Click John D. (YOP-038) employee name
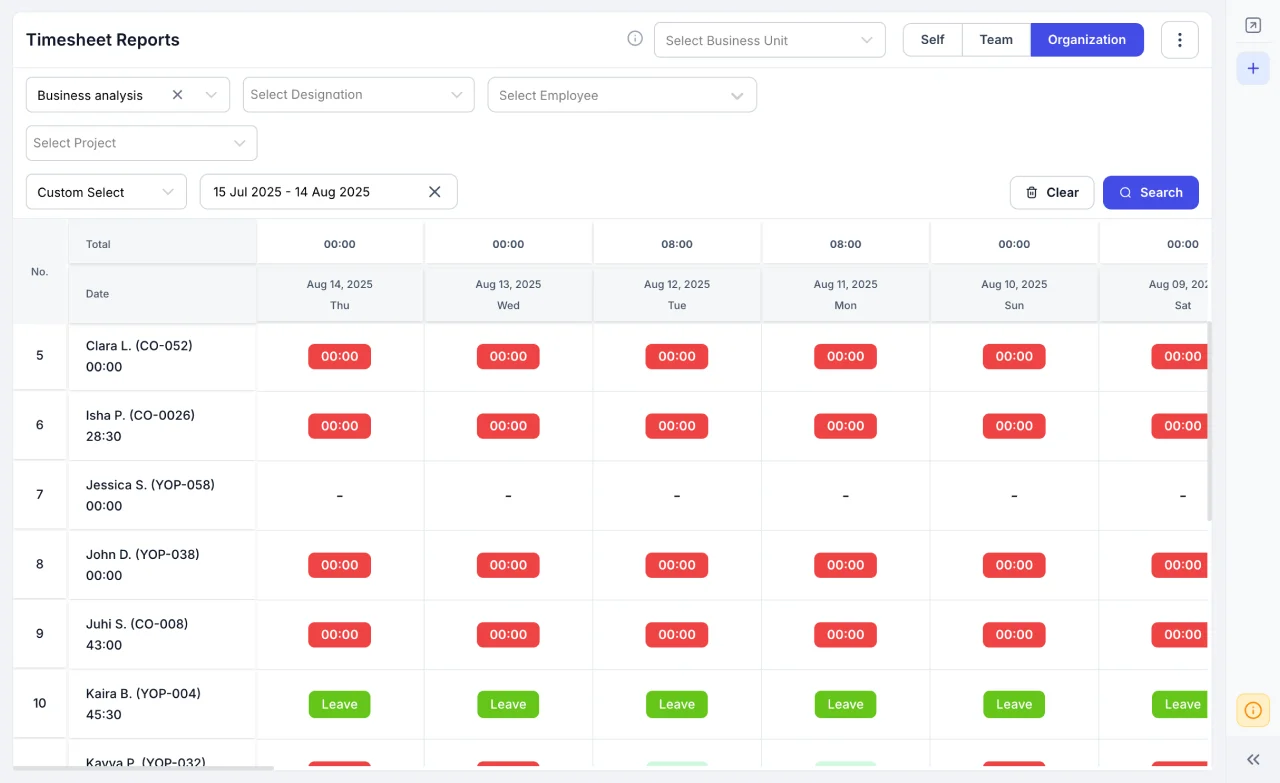 [x=143, y=554]
